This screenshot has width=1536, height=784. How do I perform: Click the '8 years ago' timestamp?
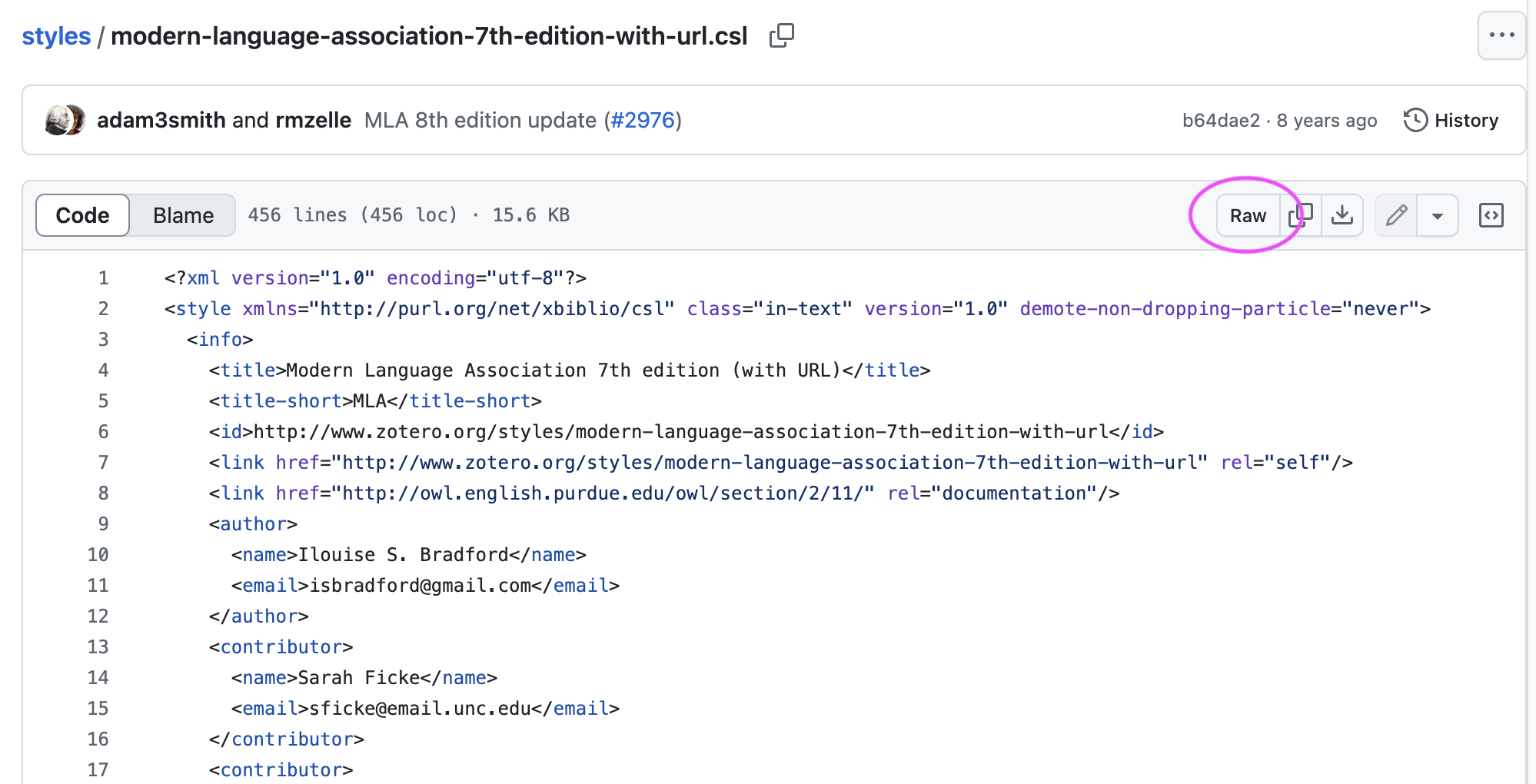(x=1327, y=121)
